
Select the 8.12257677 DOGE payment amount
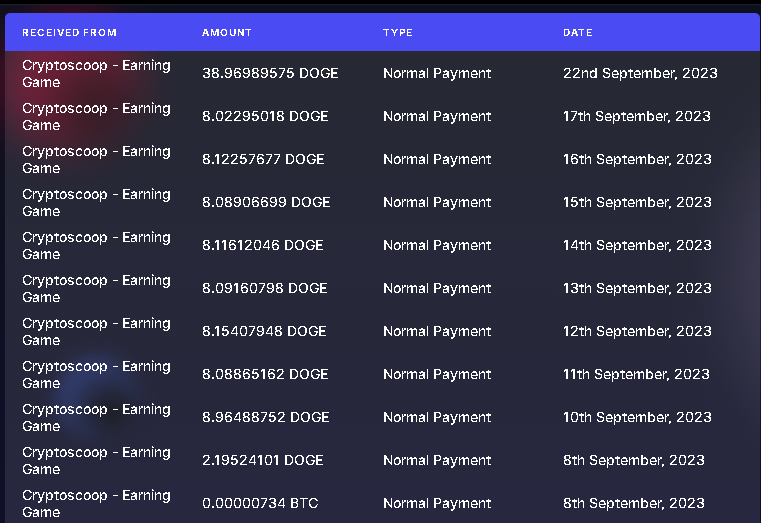pyautogui.click(x=263, y=159)
